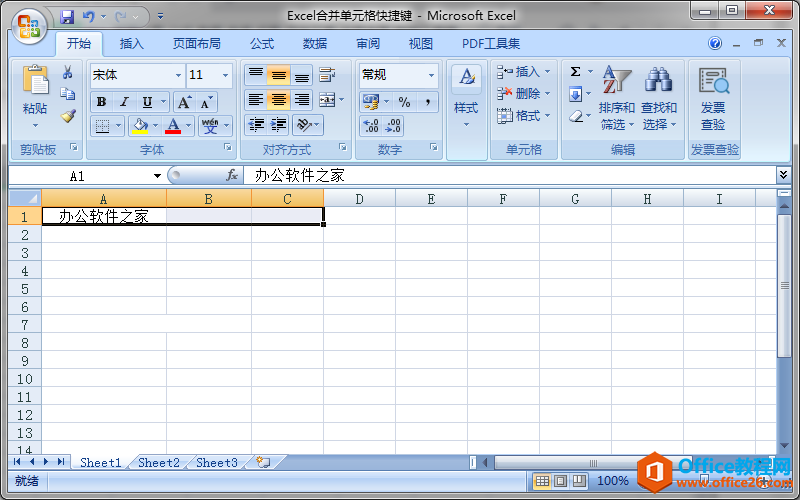
Task: Switch to Sheet2 tab
Action: [x=159, y=463]
